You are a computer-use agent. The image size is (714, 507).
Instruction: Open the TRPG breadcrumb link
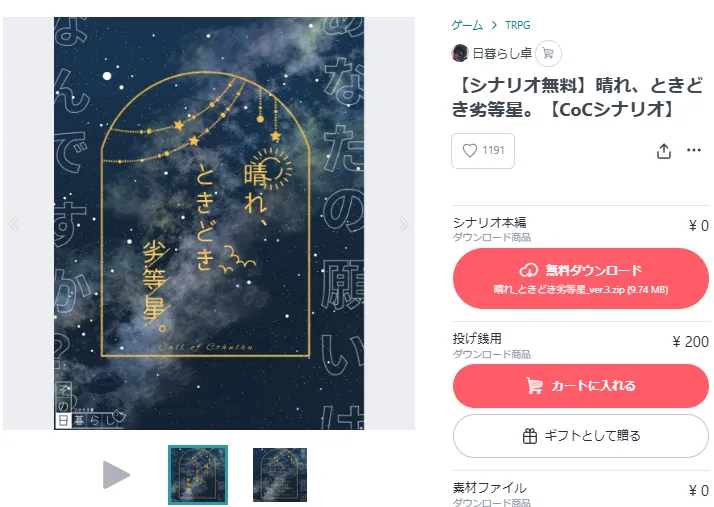[x=518, y=25]
